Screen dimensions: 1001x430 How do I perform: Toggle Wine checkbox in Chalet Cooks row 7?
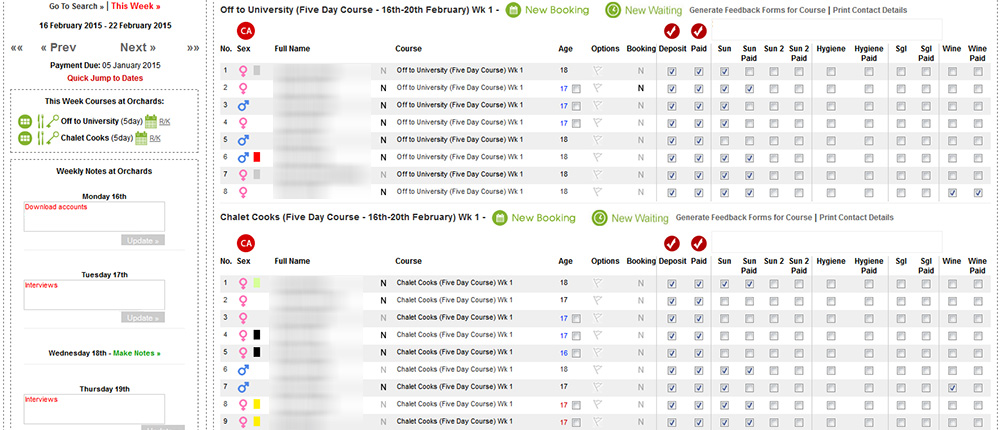pos(952,387)
